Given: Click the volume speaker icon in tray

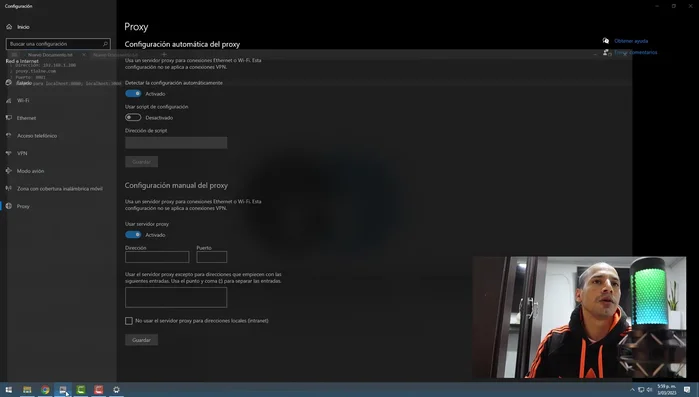Looking at the screenshot, I should (x=650, y=390).
